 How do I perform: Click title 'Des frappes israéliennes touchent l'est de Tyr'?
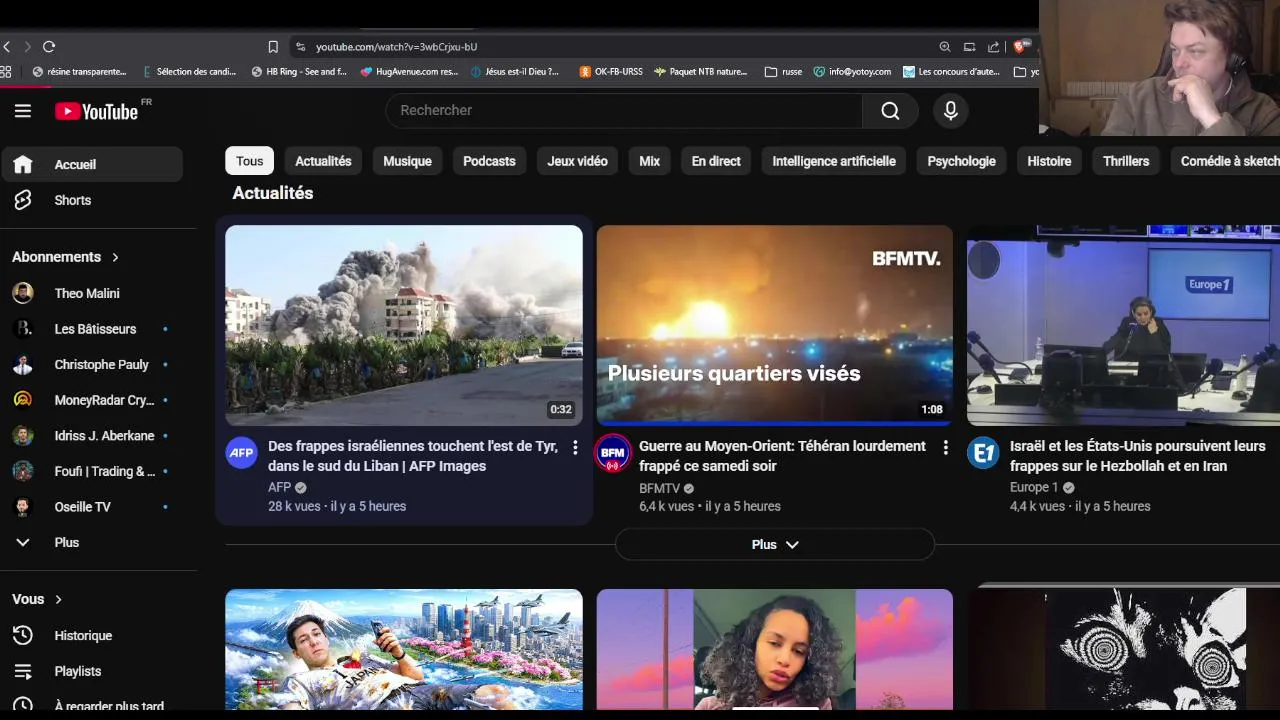(413, 456)
